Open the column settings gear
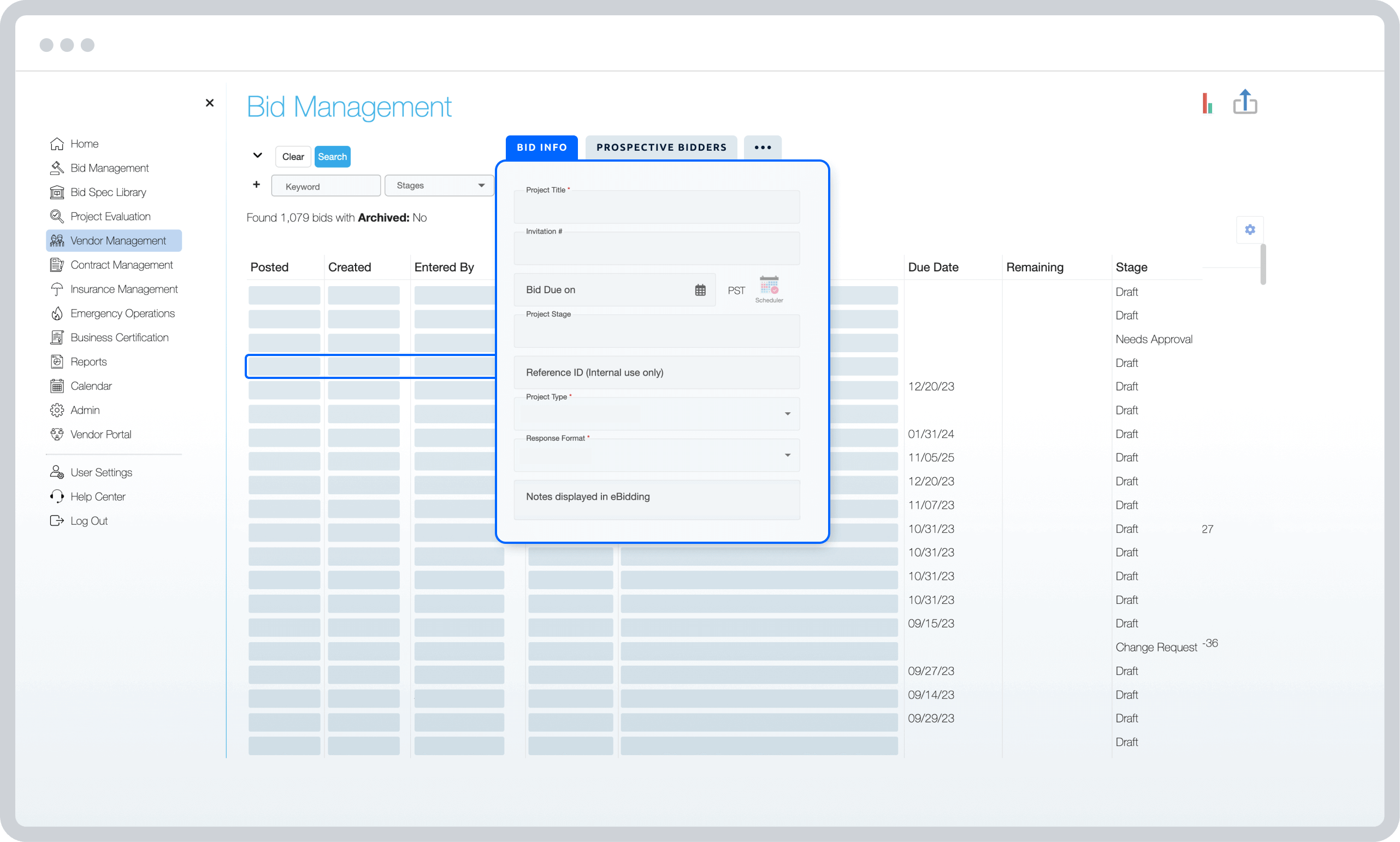The height and width of the screenshot is (842, 1400). click(1250, 229)
